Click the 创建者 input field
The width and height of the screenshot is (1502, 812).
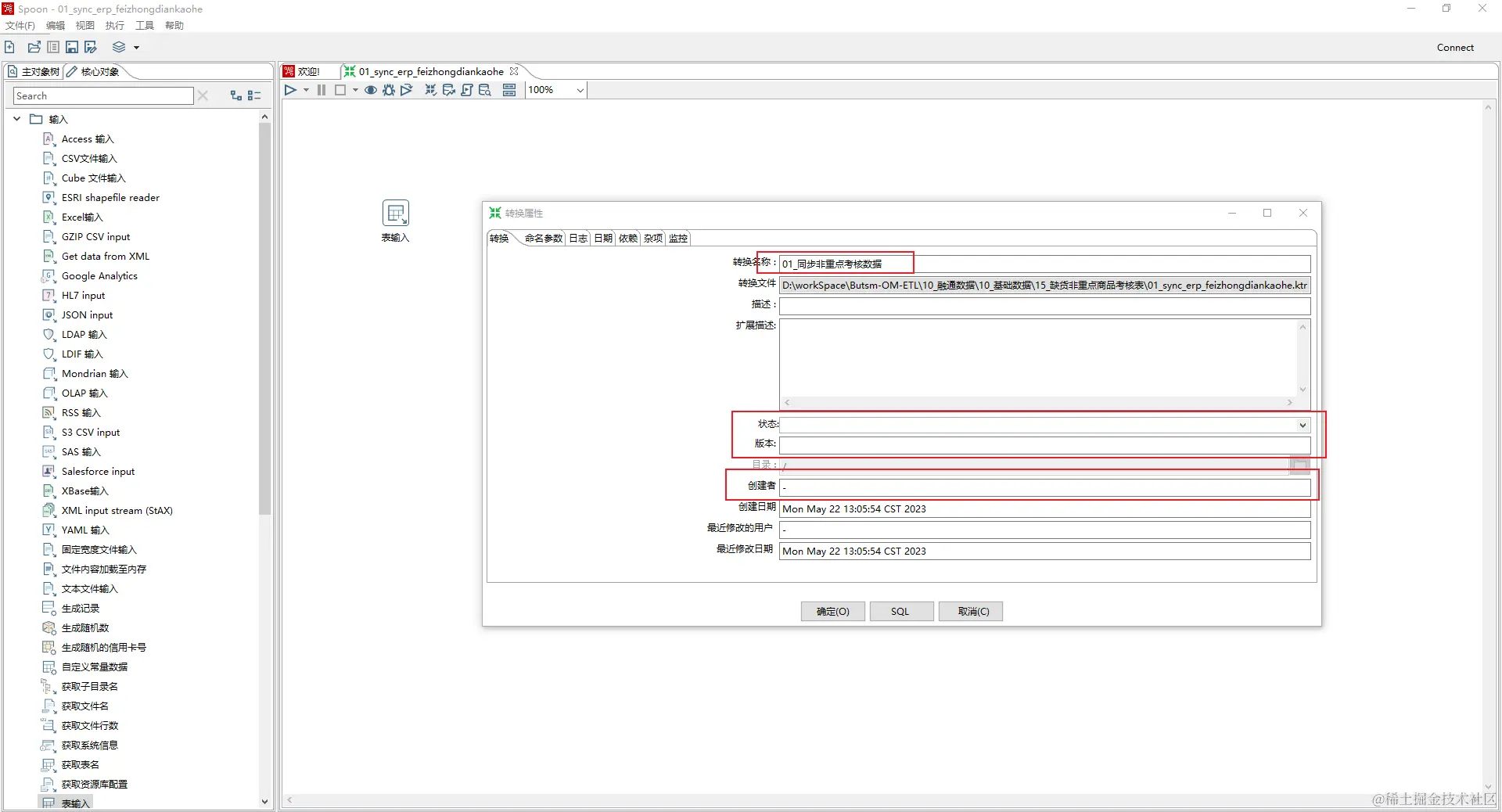(x=1044, y=487)
